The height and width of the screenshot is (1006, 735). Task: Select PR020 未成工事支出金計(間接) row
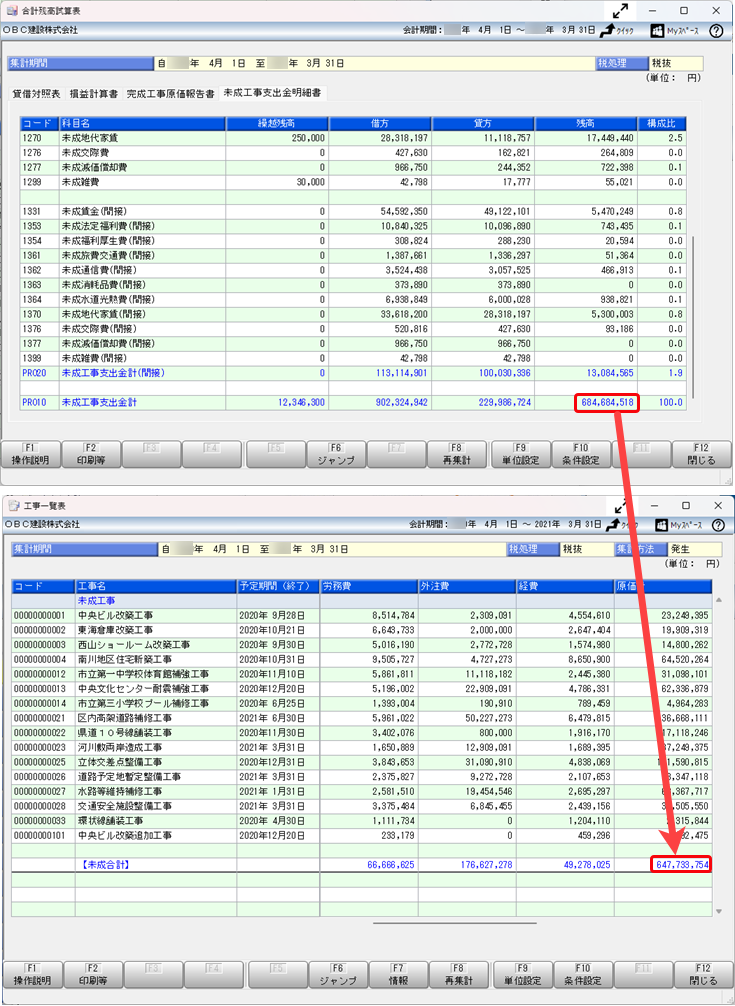point(353,373)
